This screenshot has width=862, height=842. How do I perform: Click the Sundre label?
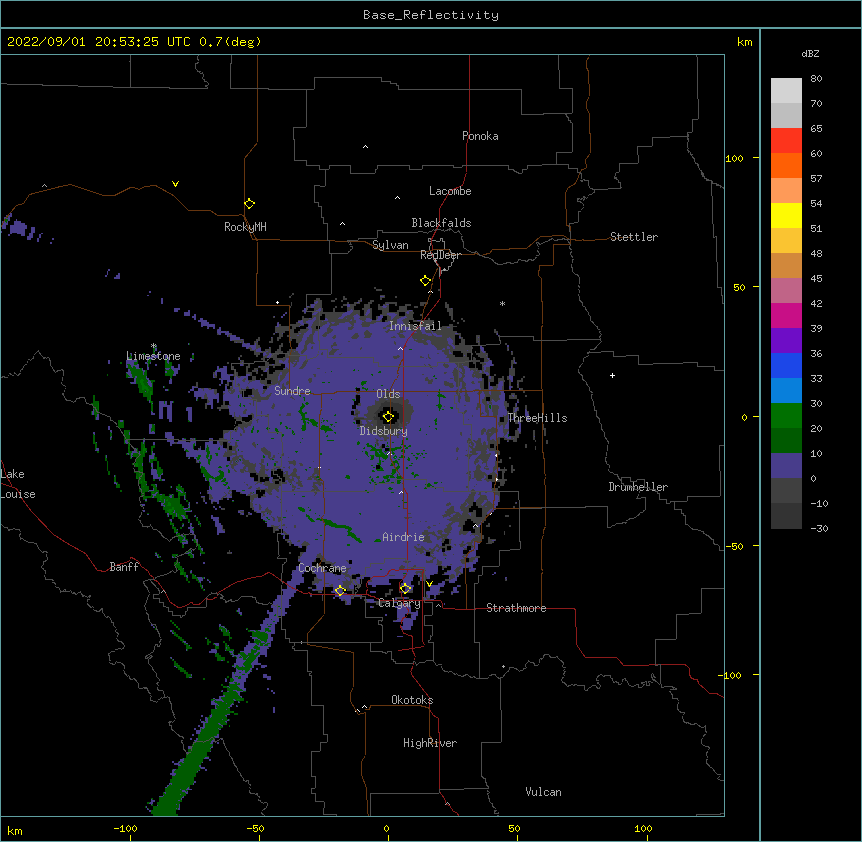292,391
